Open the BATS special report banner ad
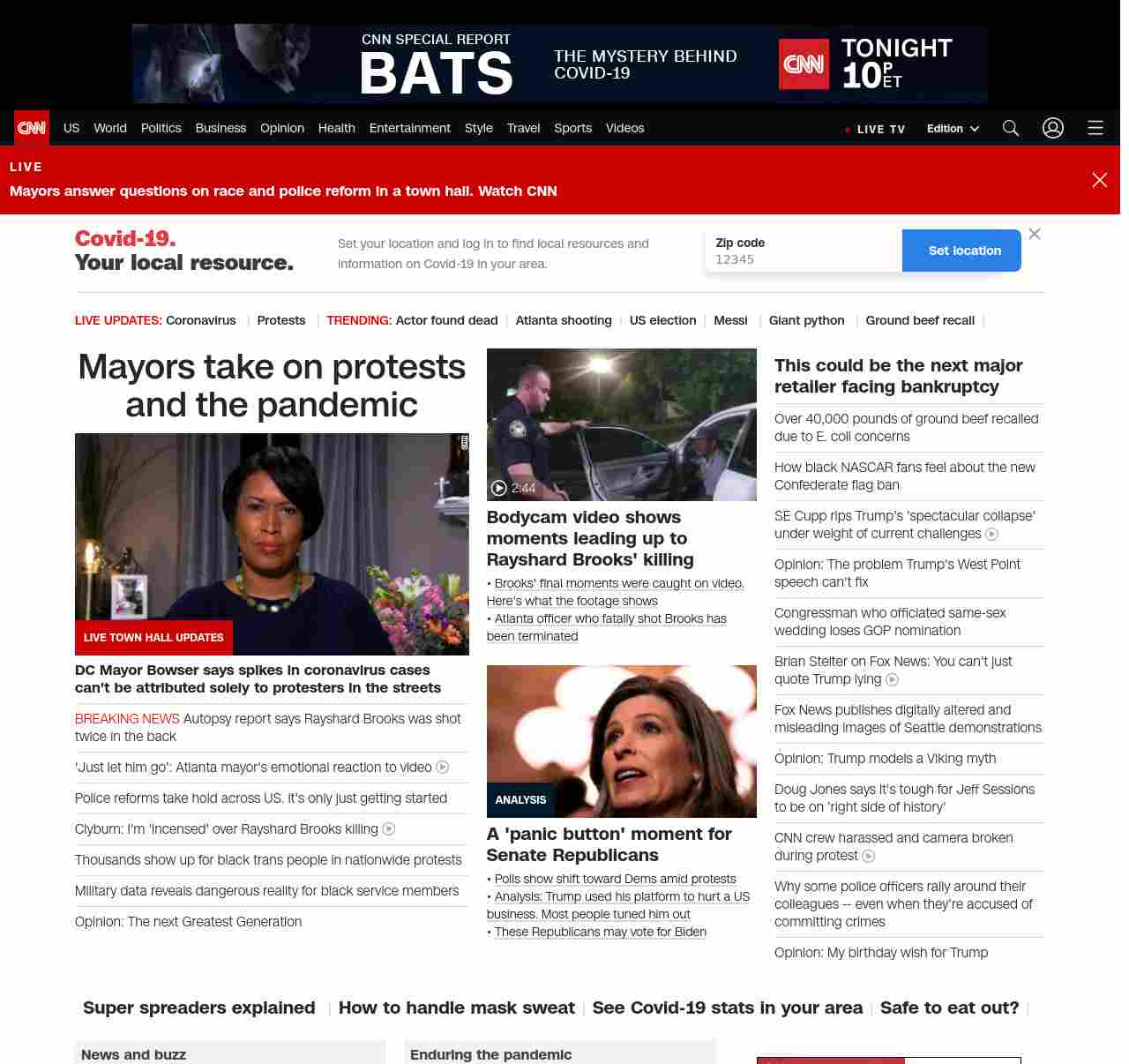1129x1064 pixels. pos(559,64)
